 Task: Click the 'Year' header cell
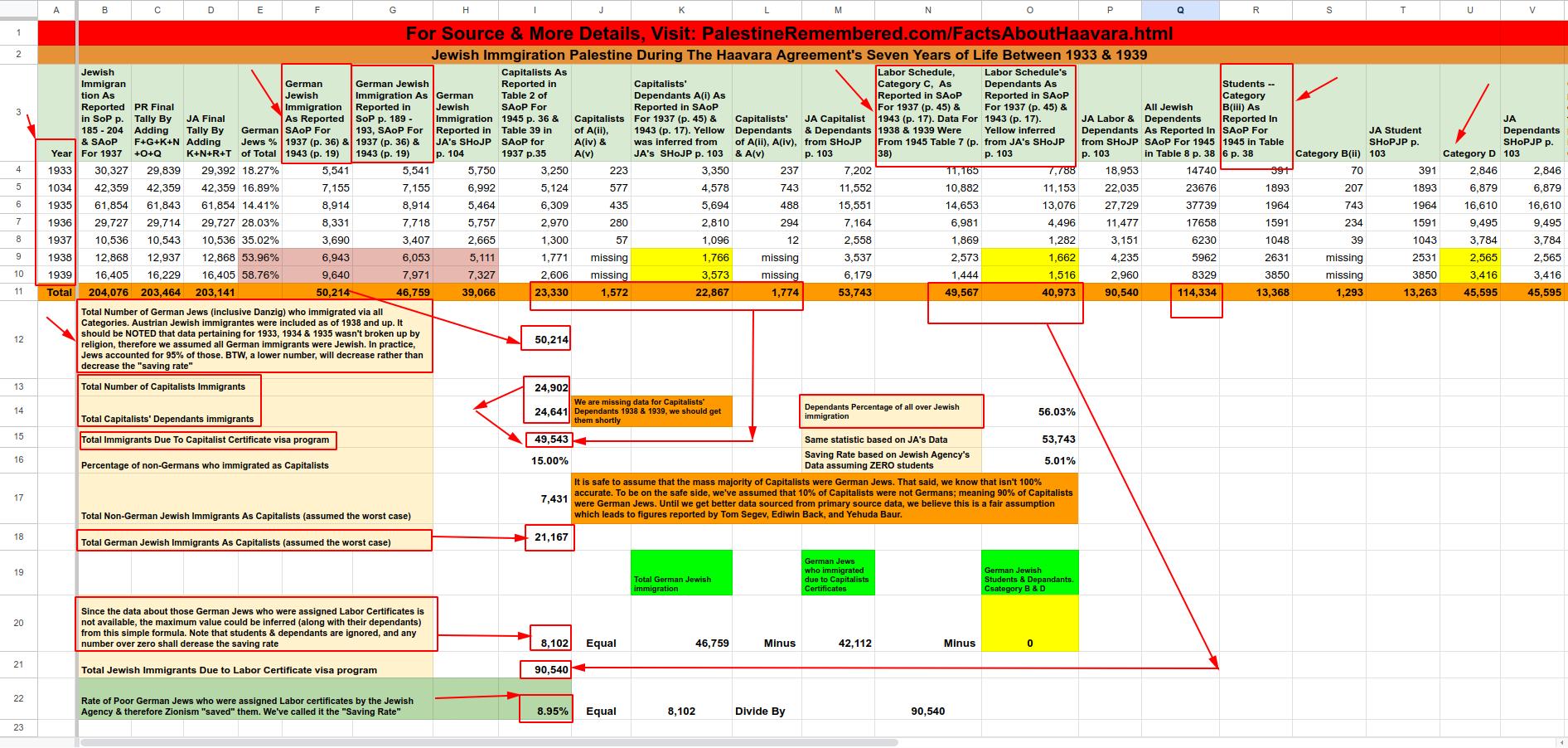pyautogui.click(x=56, y=113)
